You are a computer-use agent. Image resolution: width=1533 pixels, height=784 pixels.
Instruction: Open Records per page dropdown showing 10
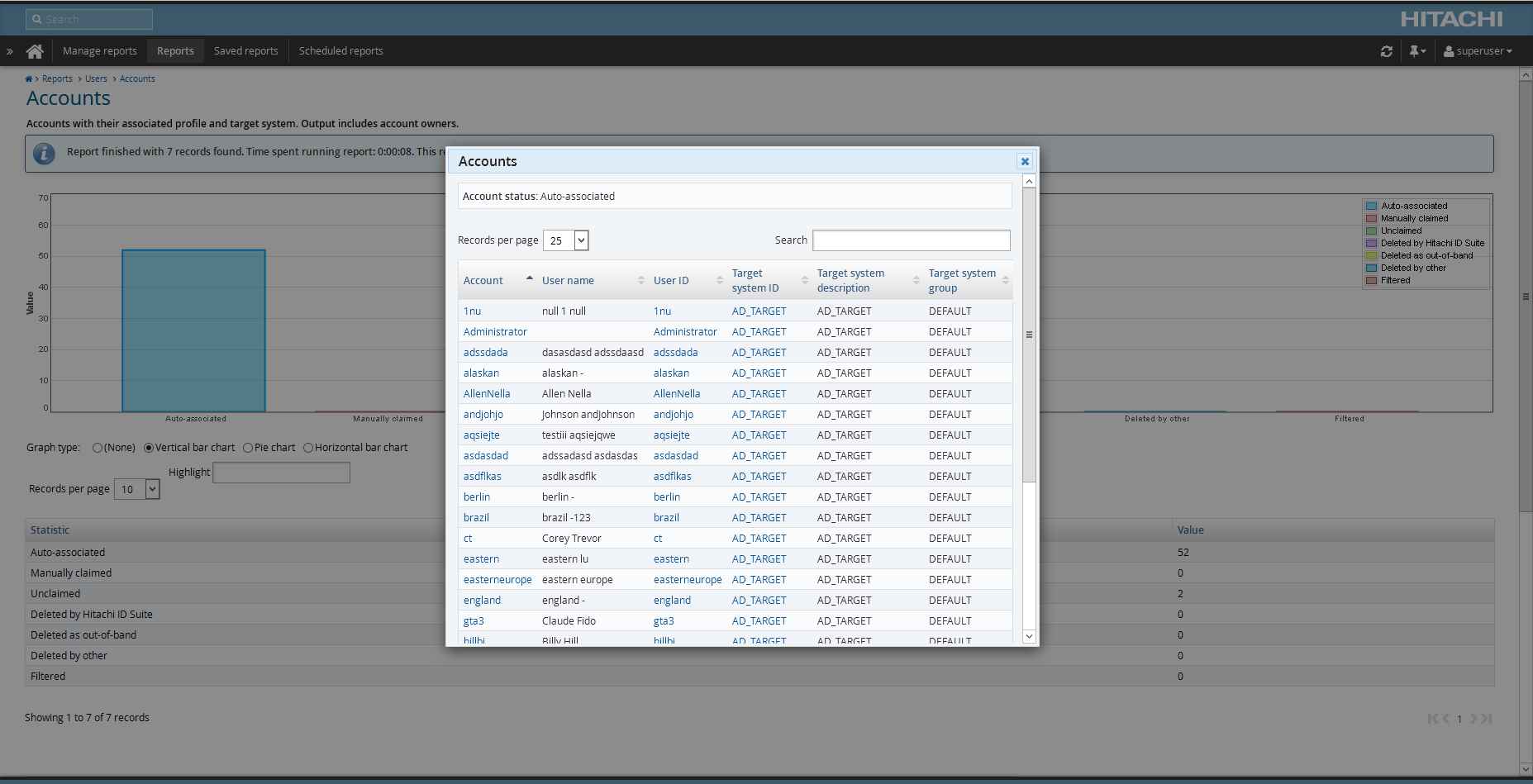coord(136,489)
